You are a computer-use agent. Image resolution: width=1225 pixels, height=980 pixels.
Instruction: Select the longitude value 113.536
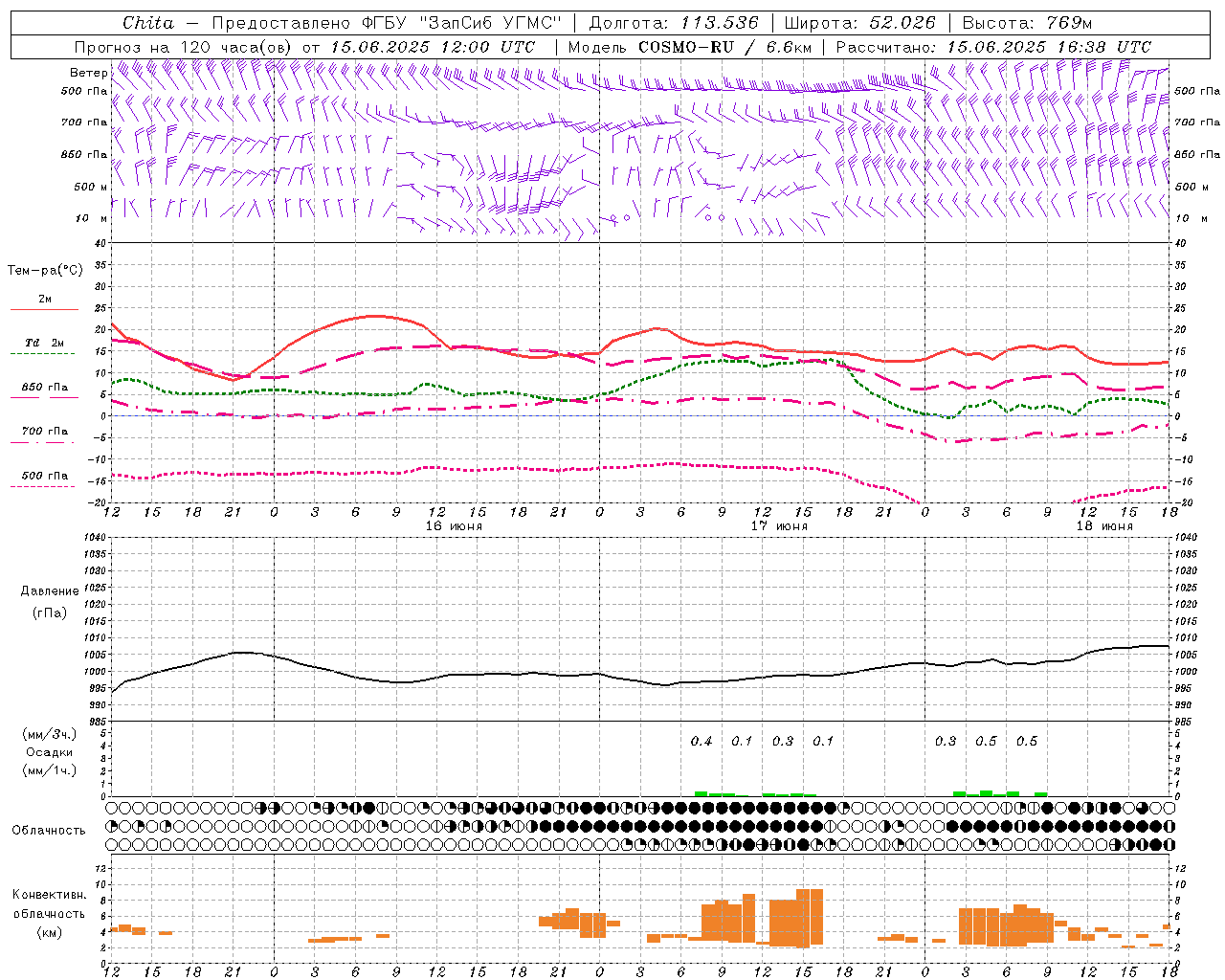(719, 23)
